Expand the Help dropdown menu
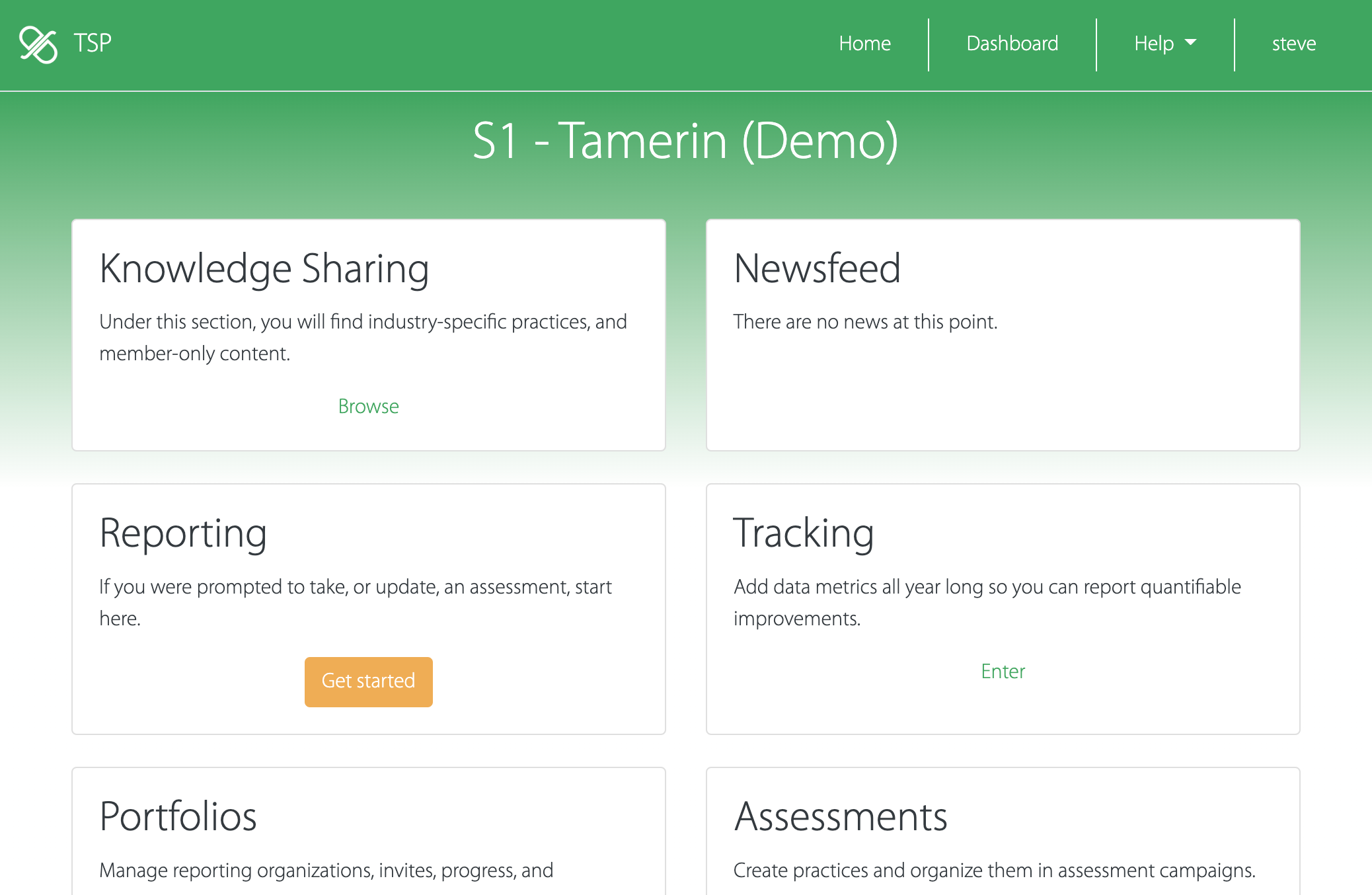1372x895 pixels. [x=1154, y=44]
